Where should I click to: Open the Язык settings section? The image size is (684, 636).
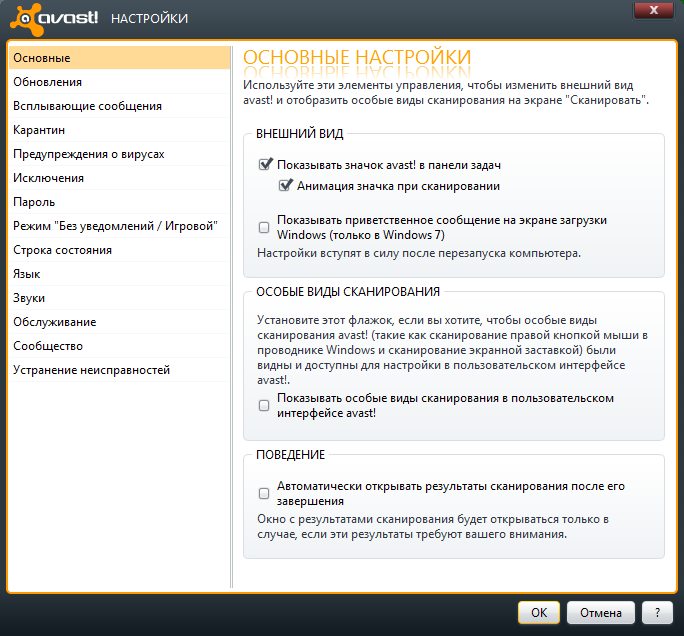pyautogui.click(x=119, y=274)
